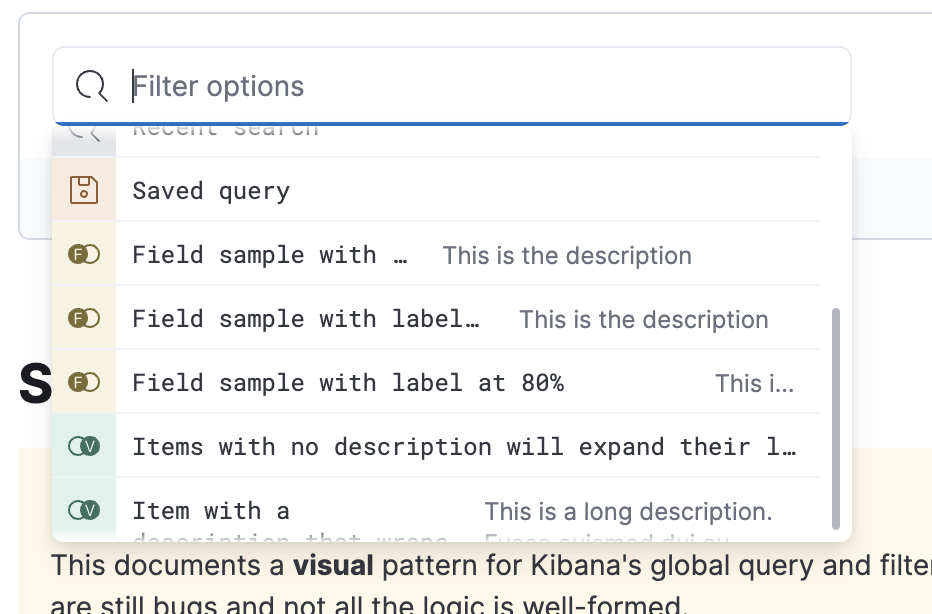Select the "Field sample with label…" option
Viewport: 932px width, 614px height.
pyautogui.click(x=306, y=319)
